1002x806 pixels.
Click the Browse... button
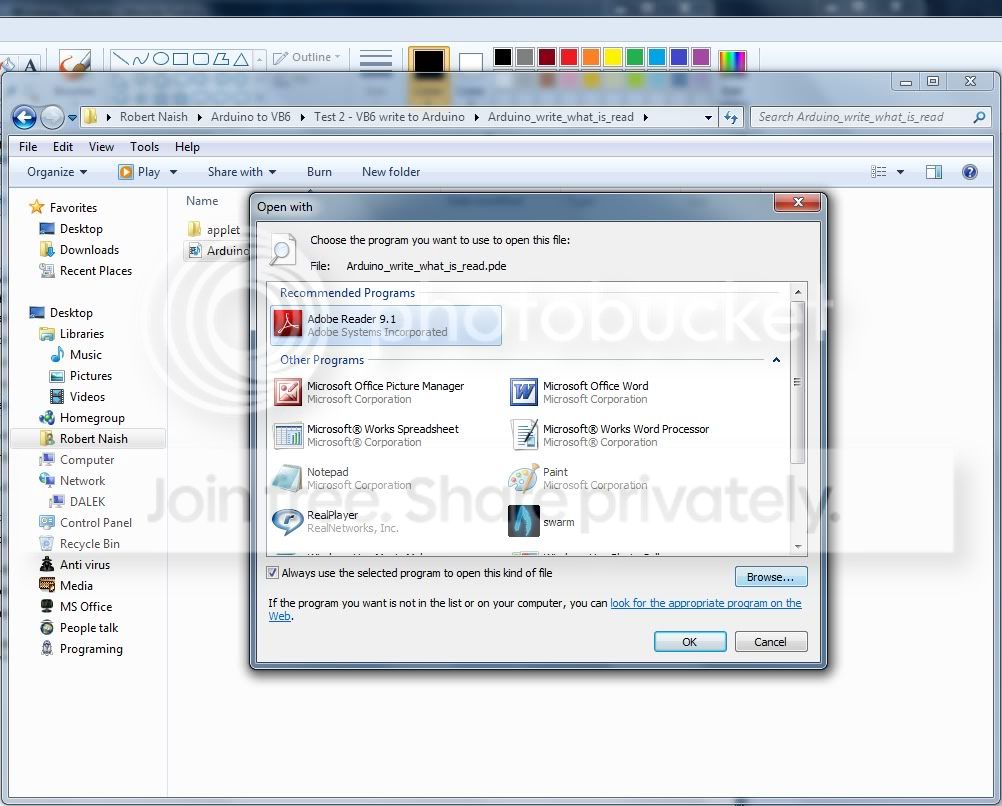pyautogui.click(x=771, y=577)
